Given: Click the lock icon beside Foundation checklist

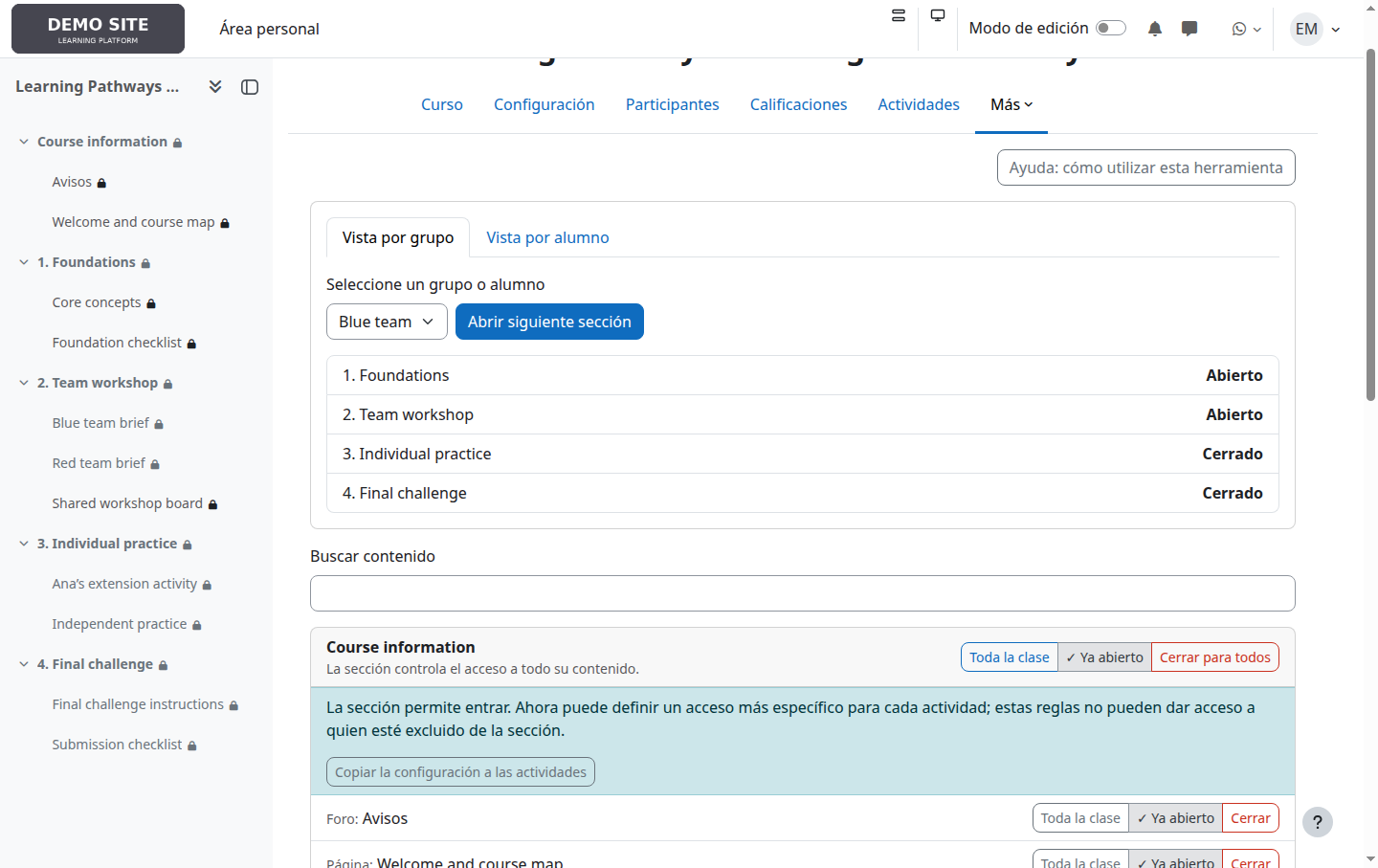Looking at the screenshot, I should point(191,344).
